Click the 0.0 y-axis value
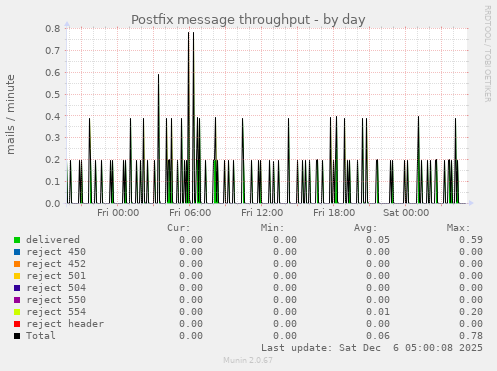497x371 pixels. (53, 204)
